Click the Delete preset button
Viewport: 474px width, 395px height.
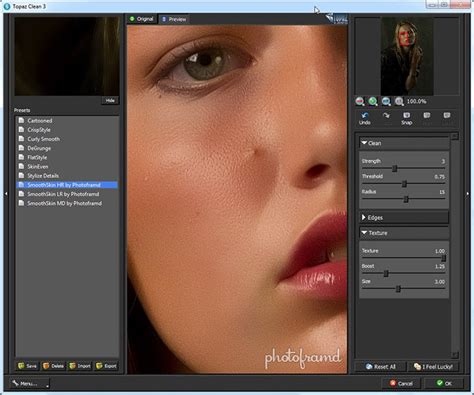click(53, 366)
